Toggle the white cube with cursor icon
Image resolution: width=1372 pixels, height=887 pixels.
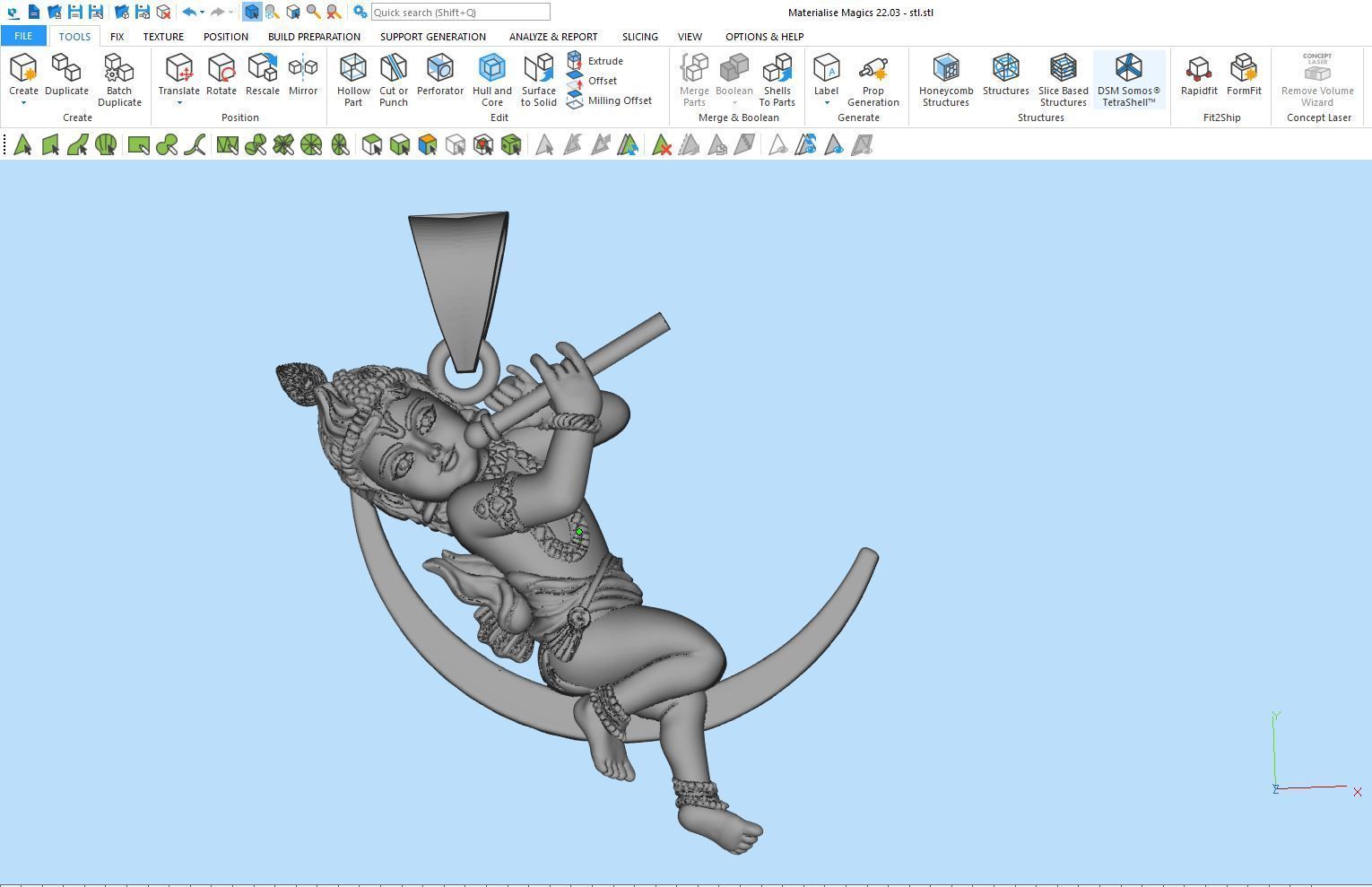[x=292, y=13]
